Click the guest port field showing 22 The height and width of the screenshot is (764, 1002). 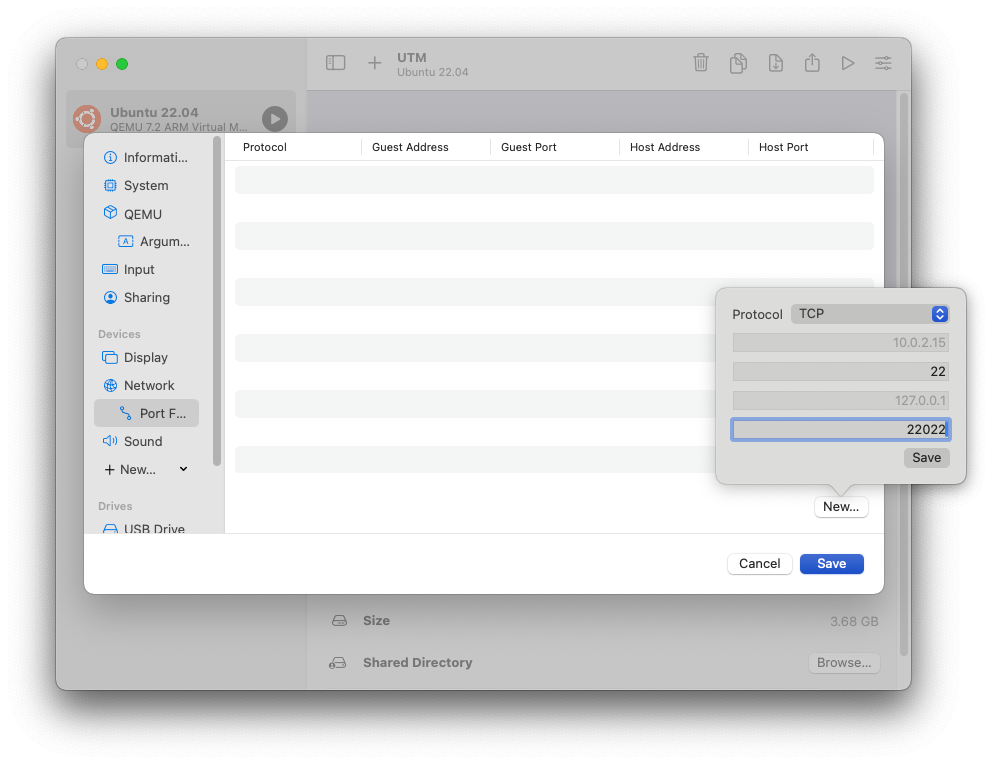tap(840, 371)
